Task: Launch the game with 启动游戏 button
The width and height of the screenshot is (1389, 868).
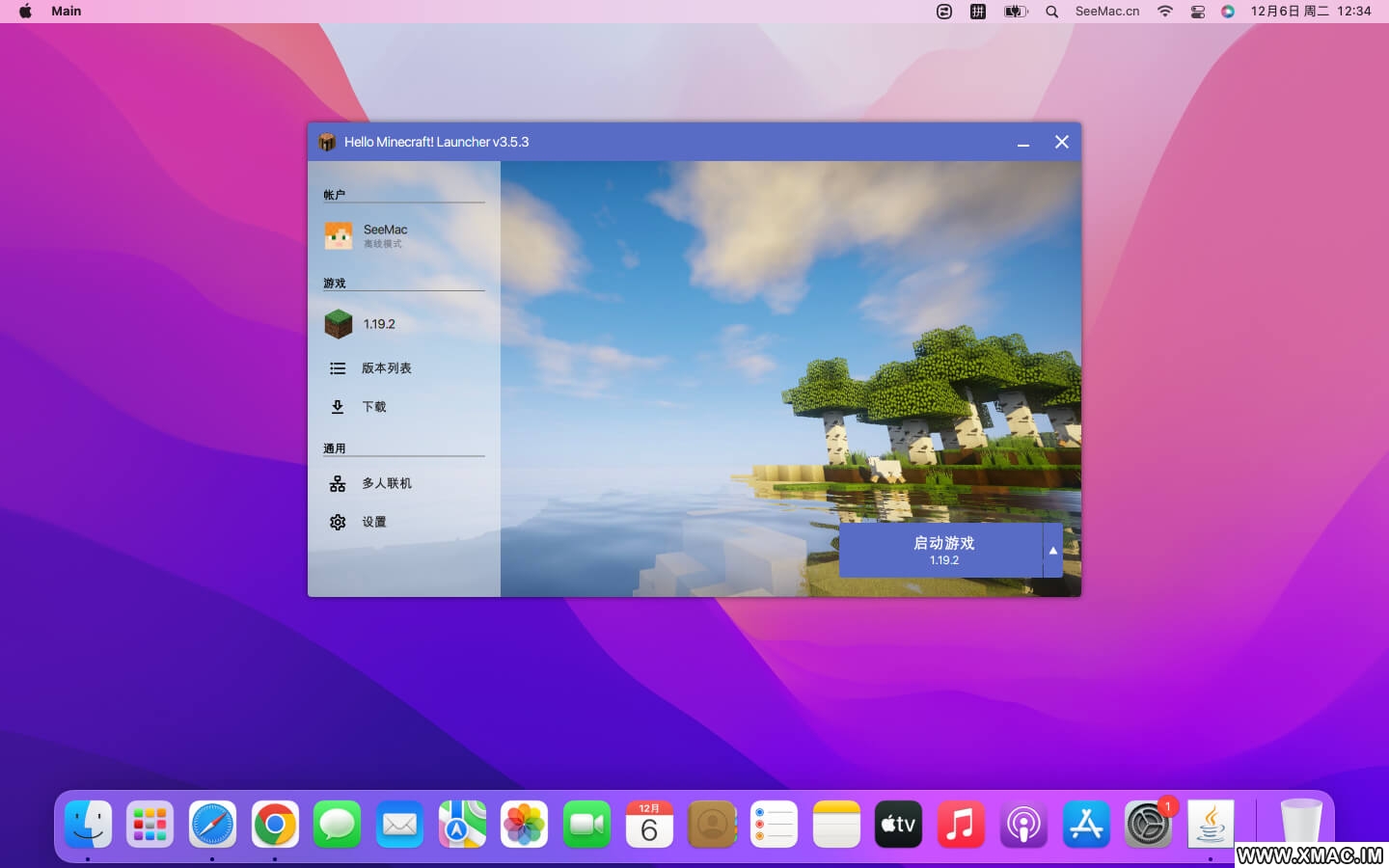Action: 940,551
